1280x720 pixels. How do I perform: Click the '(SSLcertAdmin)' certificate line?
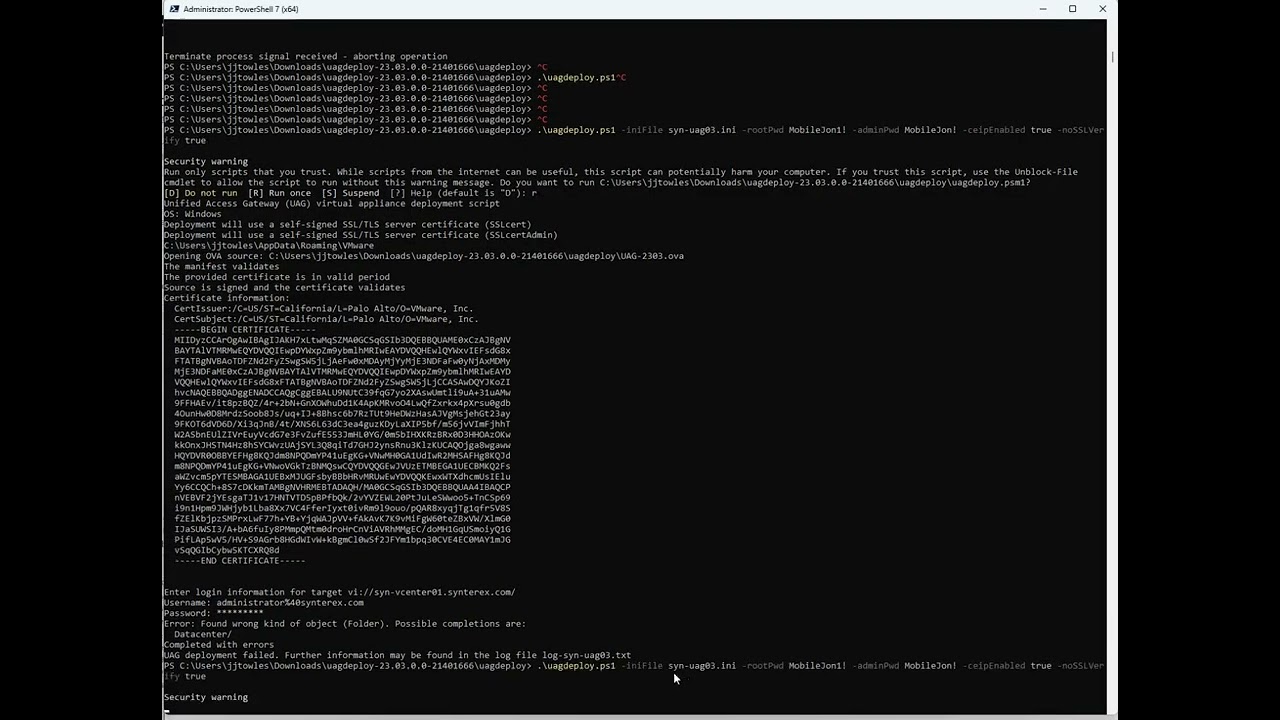pyautogui.click(x=361, y=235)
